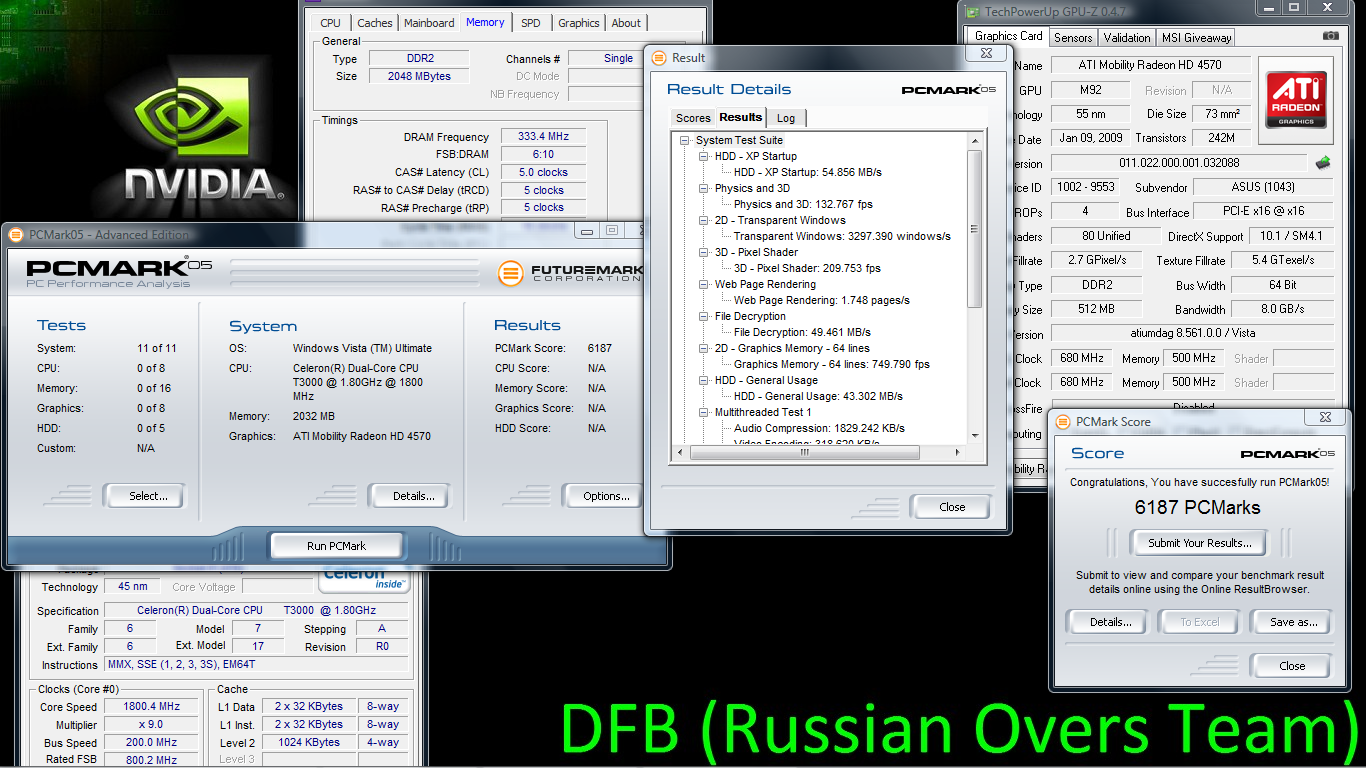Click the Result window title bar icon

(660, 58)
